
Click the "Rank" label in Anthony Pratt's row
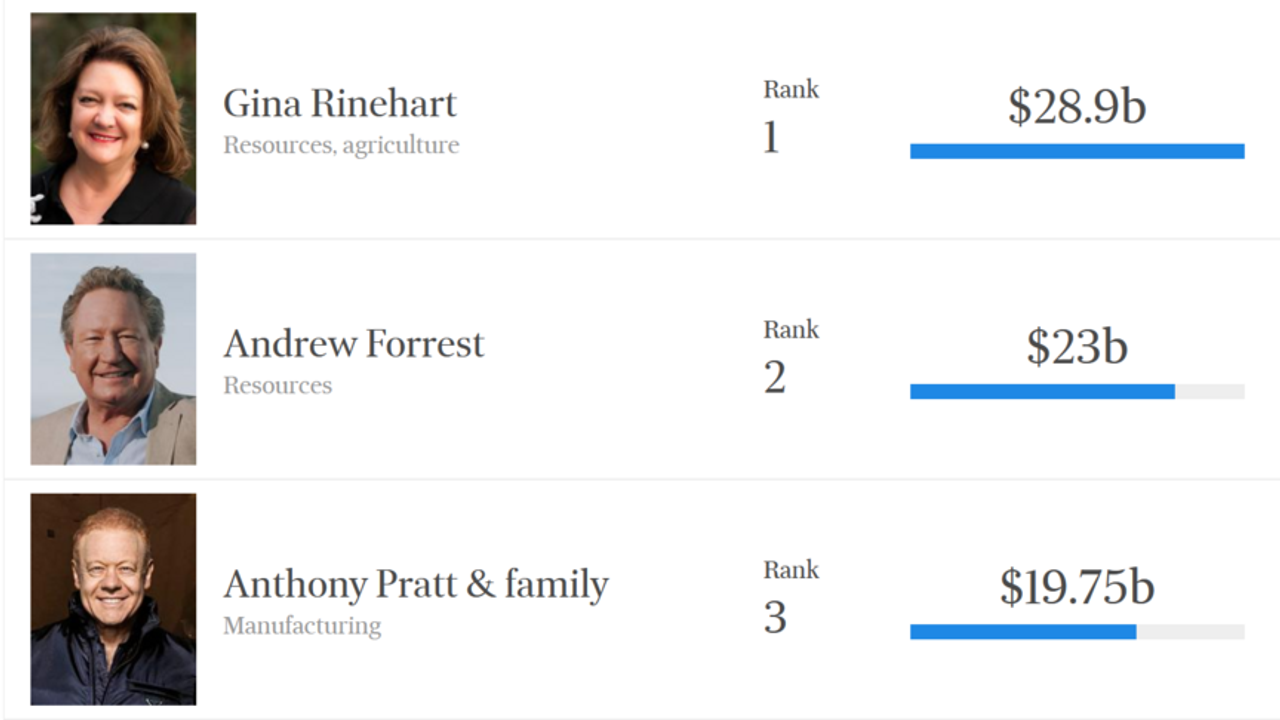(791, 570)
